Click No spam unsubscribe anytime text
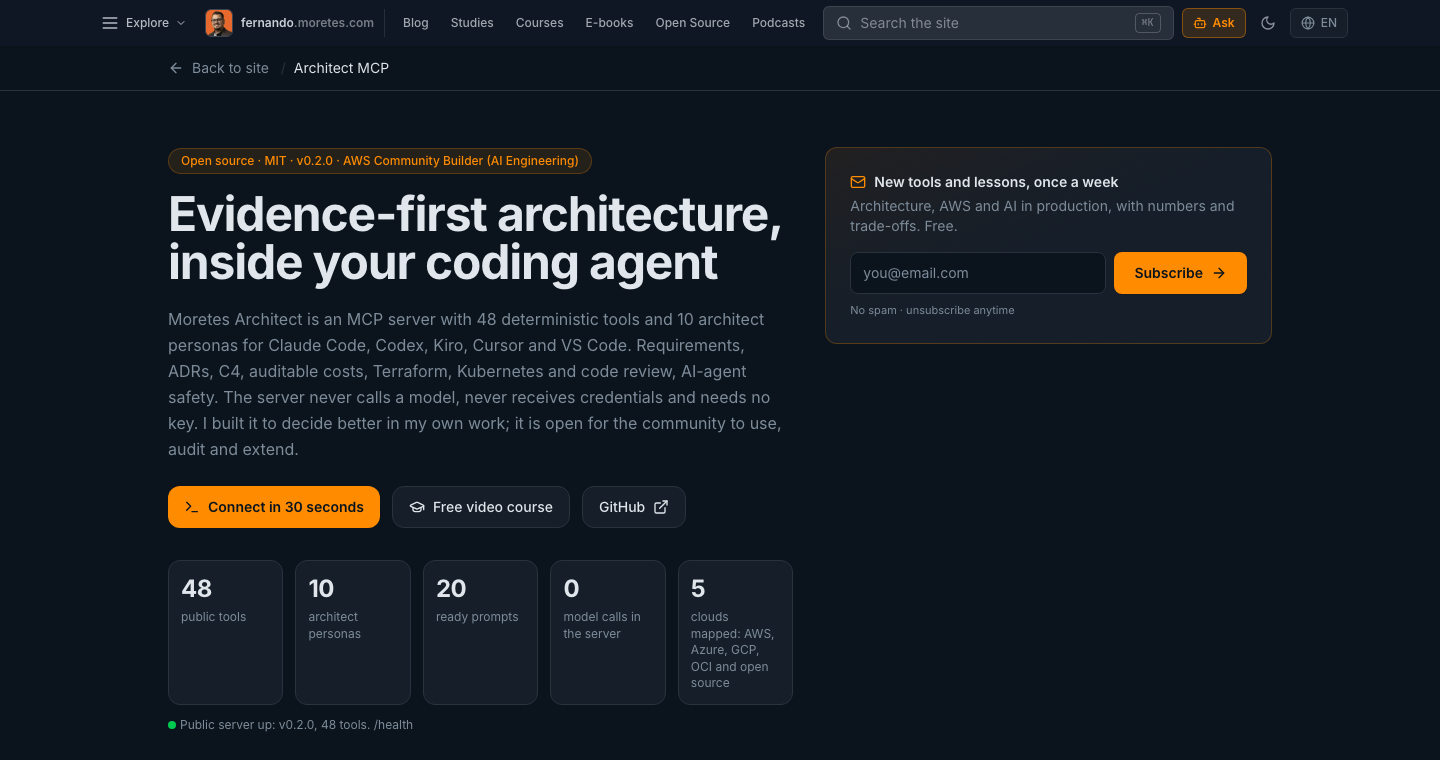Screen dimensions: 1440x760 [932, 310]
